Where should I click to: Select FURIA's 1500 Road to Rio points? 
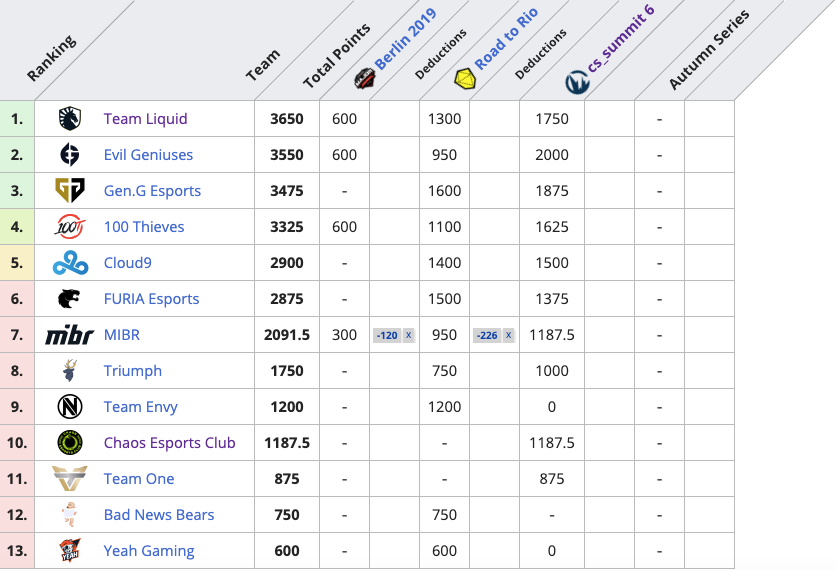click(x=445, y=299)
